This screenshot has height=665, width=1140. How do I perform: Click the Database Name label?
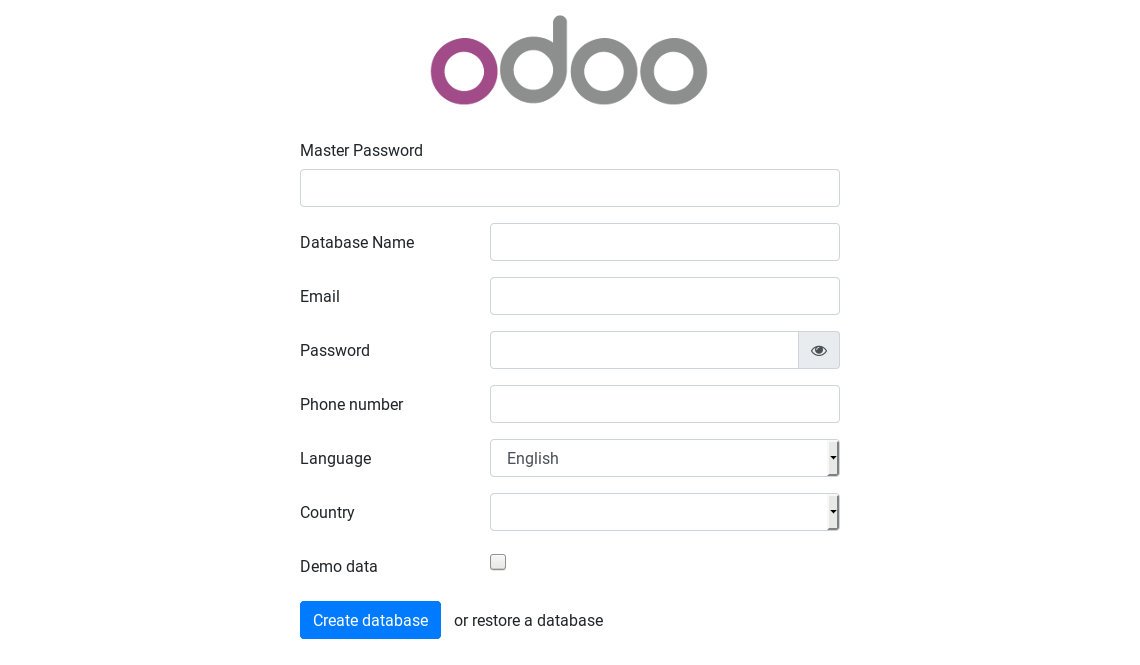[357, 243]
